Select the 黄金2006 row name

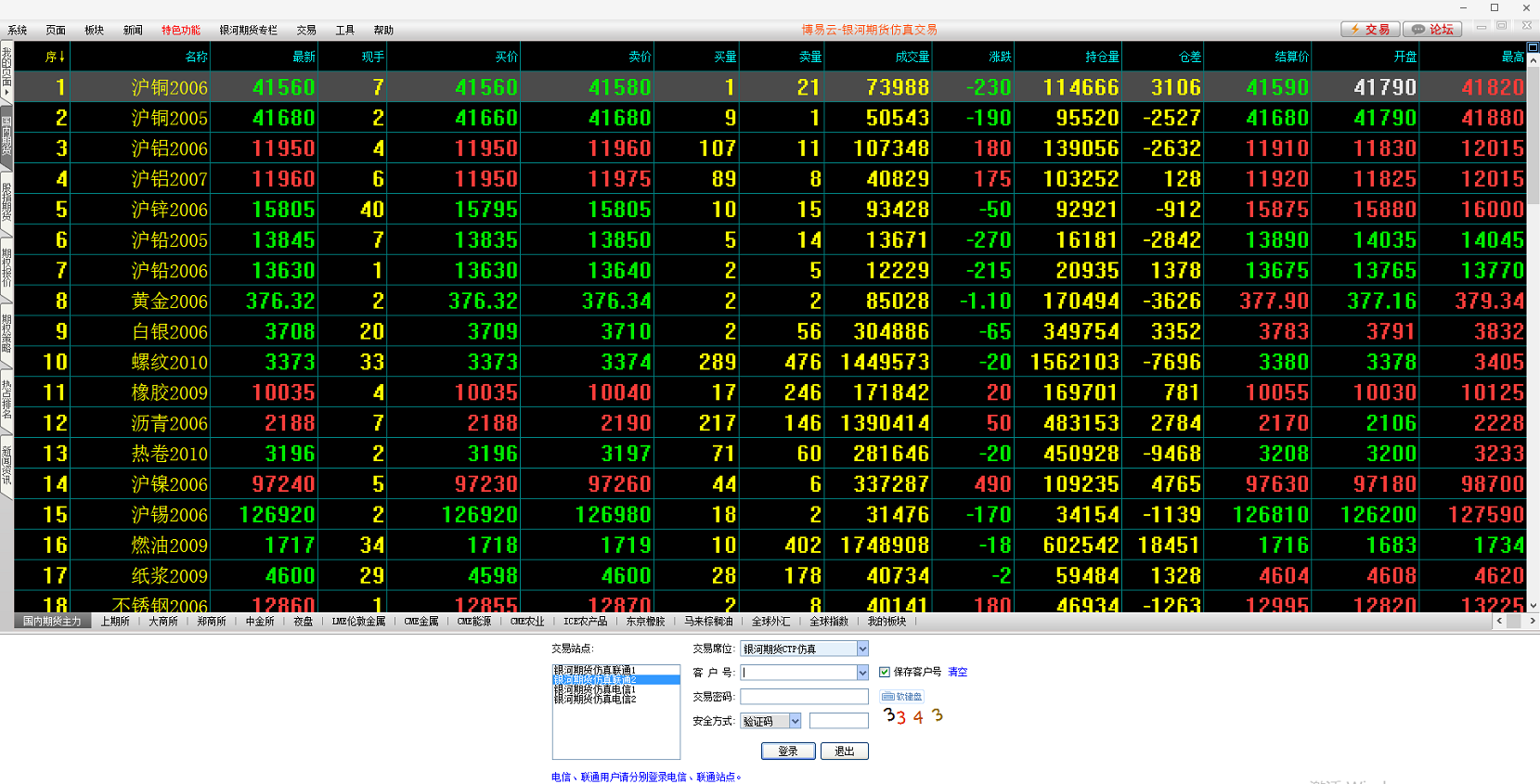[x=170, y=302]
